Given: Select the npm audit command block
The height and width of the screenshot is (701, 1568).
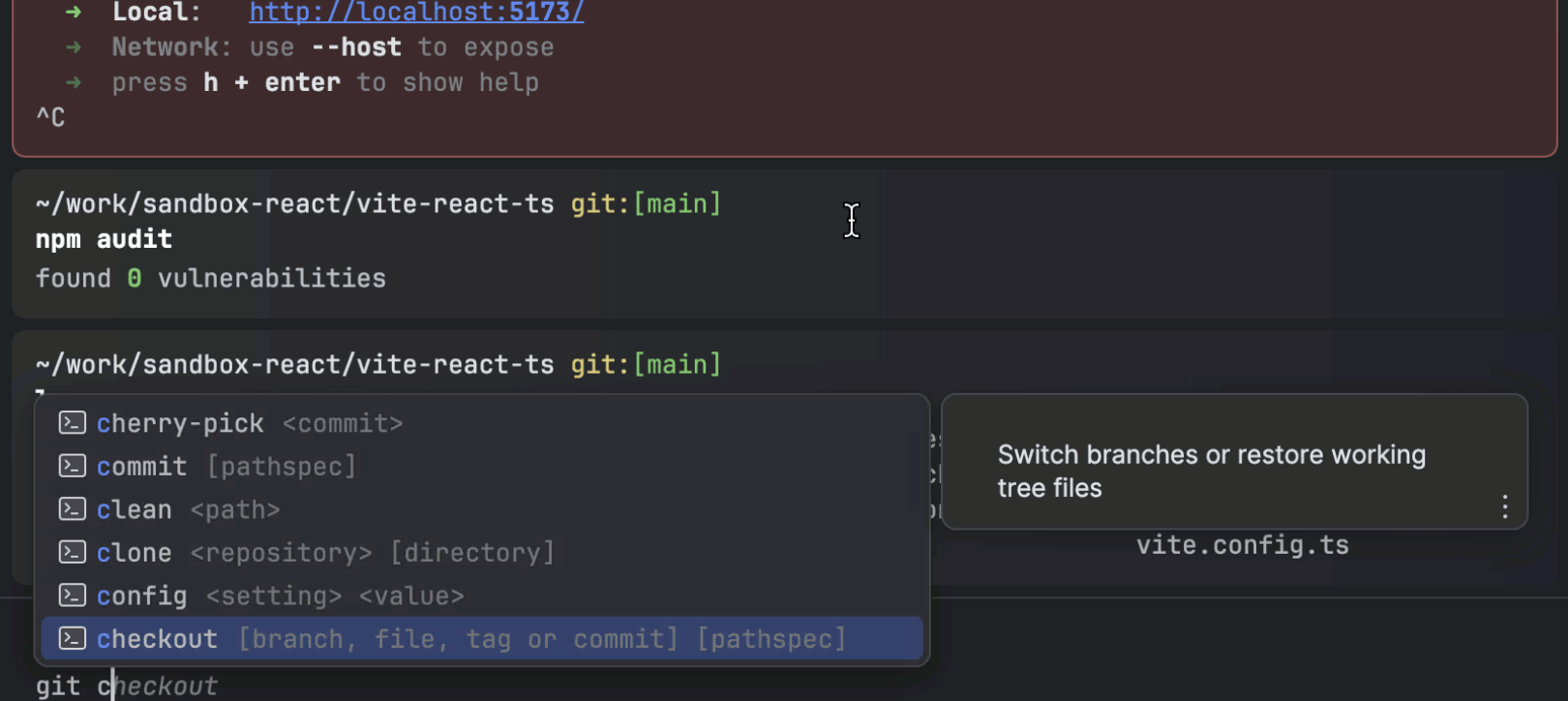Looking at the screenshot, I should 105,239.
